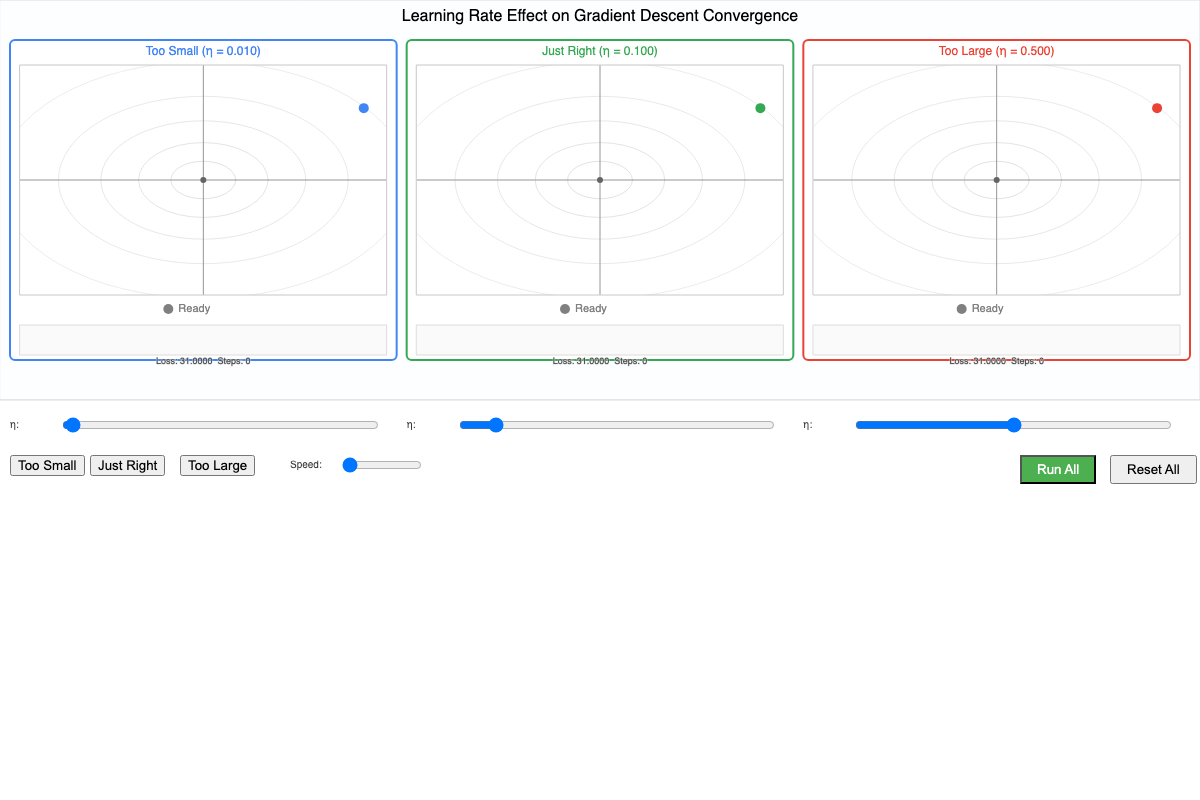Viewport: 1200px width, 800px height.
Task: Adjust the Speed slider handle
Action: [x=350, y=465]
